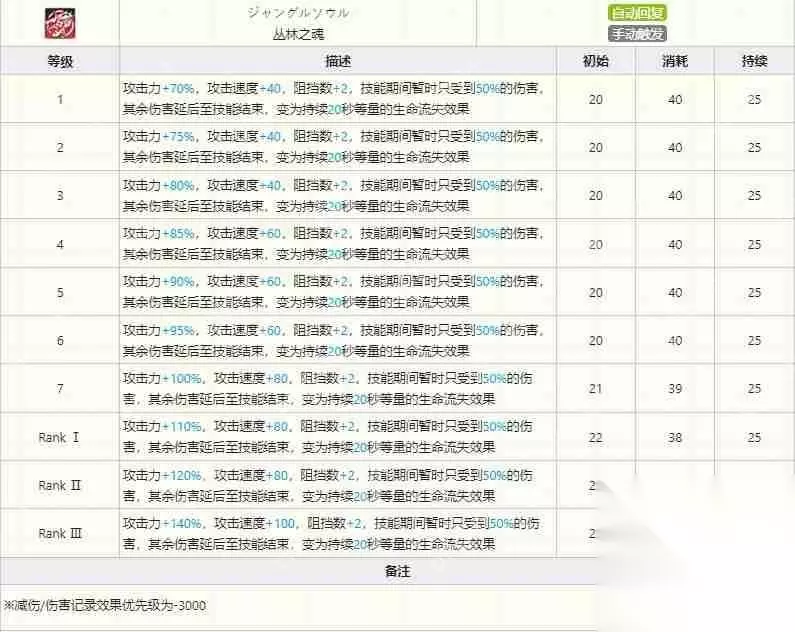
Task: Click level cell 4
Action: tap(60, 244)
